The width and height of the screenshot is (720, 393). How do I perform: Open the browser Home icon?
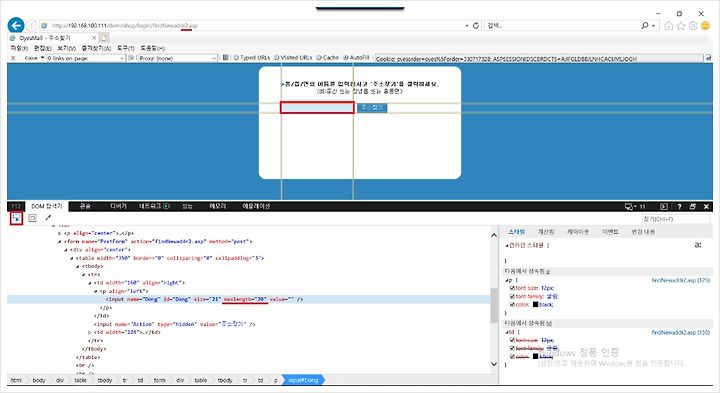click(669, 26)
